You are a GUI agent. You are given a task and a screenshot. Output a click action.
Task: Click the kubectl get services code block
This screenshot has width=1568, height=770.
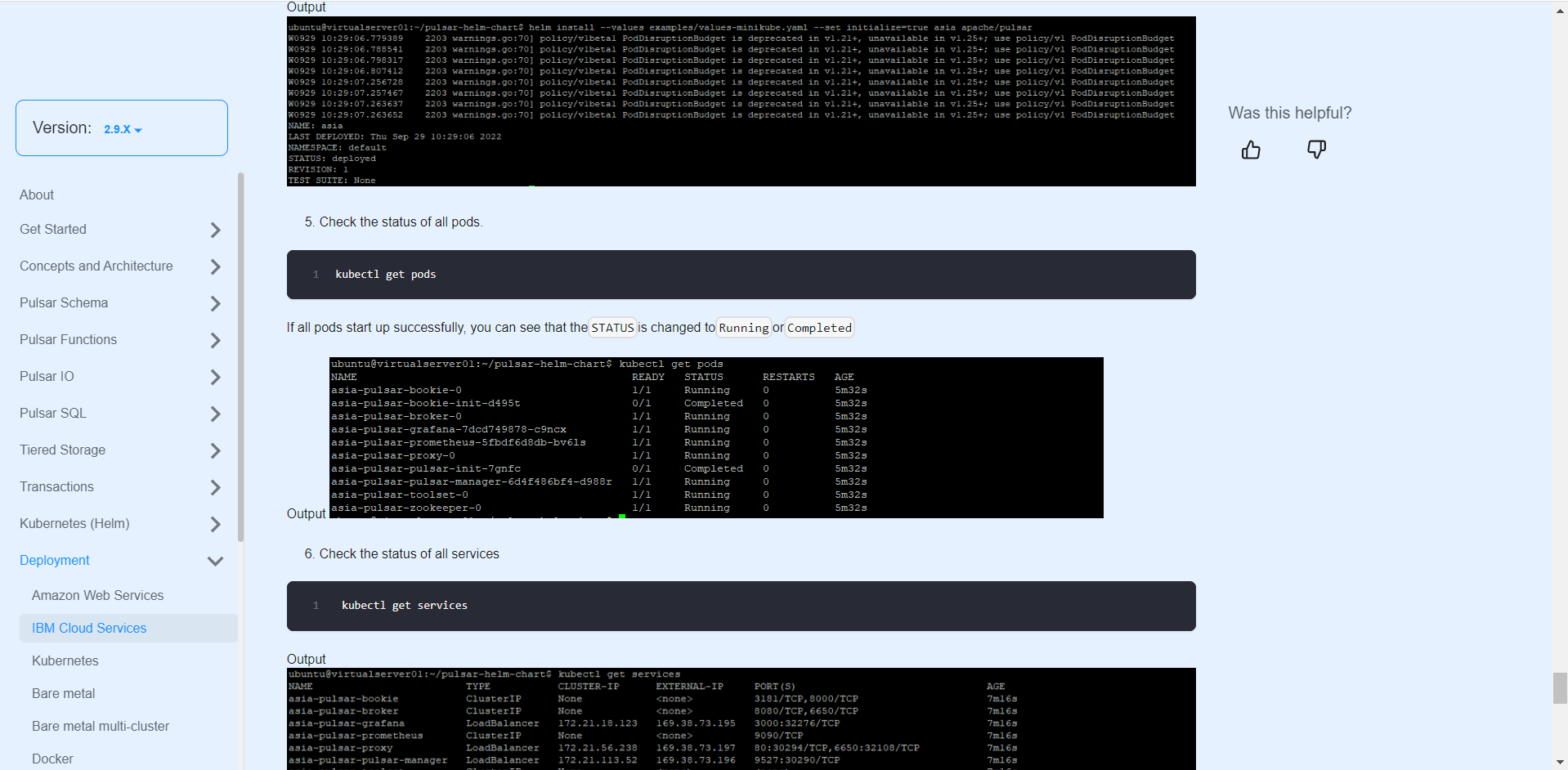pos(741,606)
